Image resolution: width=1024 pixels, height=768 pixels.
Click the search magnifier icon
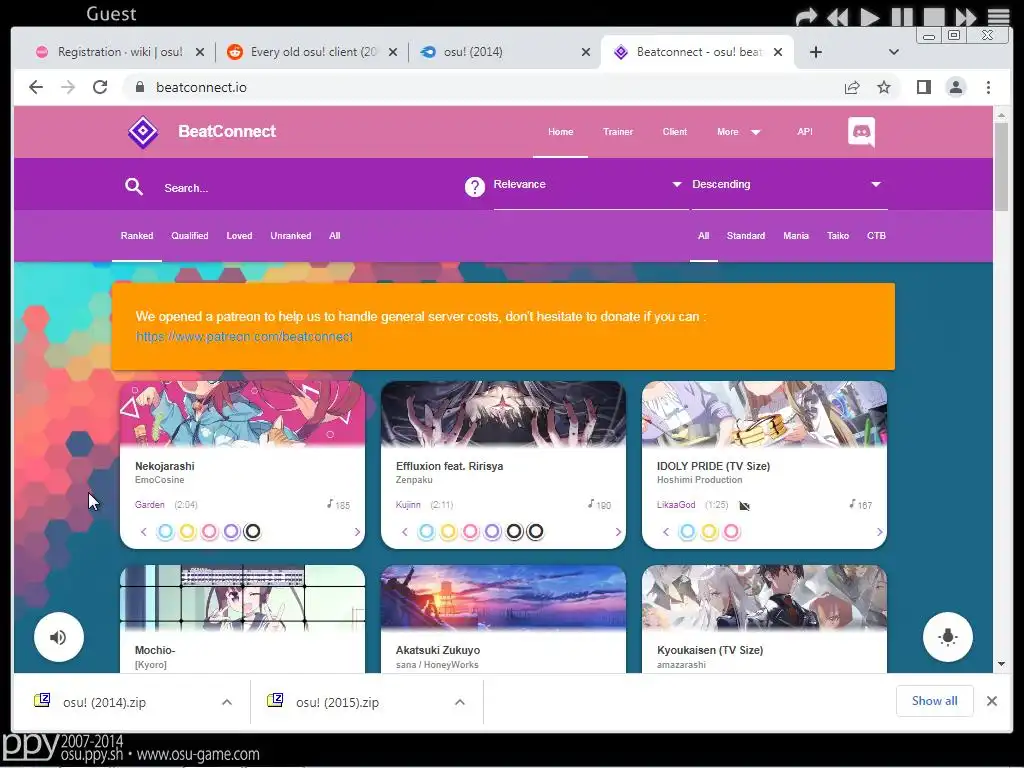(x=134, y=187)
